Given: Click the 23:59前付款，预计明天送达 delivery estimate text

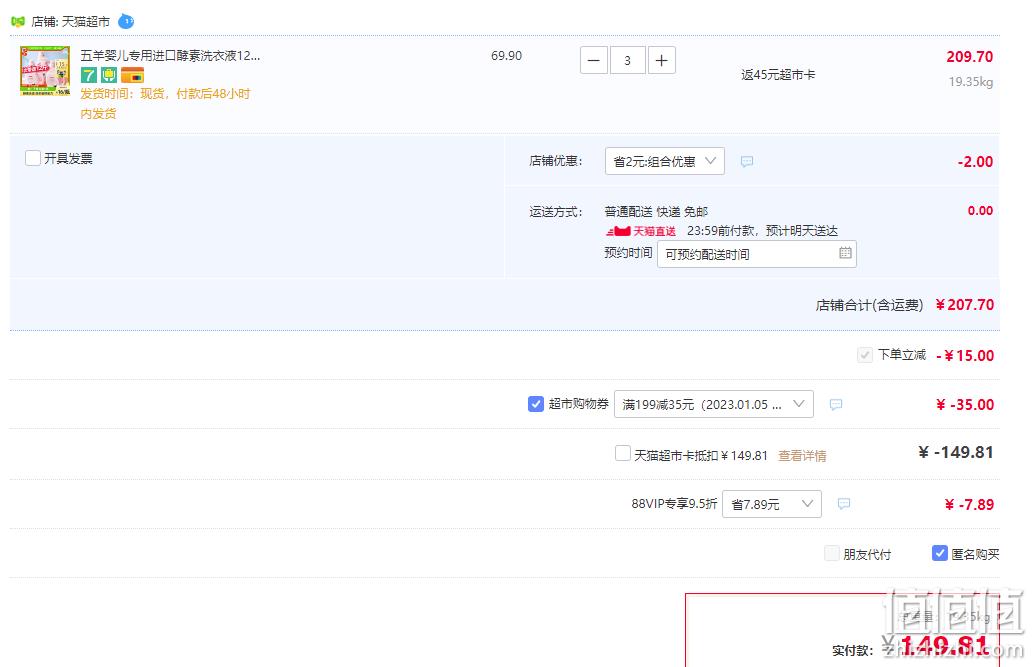Looking at the screenshot, I should pos(762,231).
